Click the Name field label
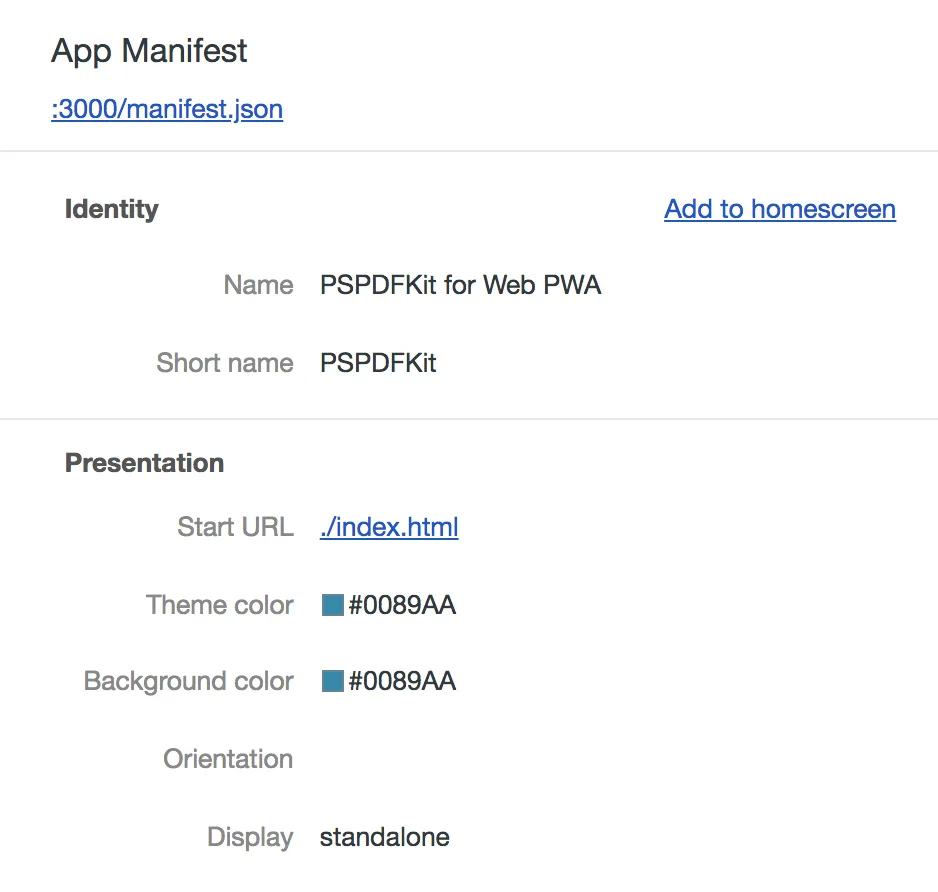Image resolution: width=938 pixels, height=892 pixels. tap(258, 285)
